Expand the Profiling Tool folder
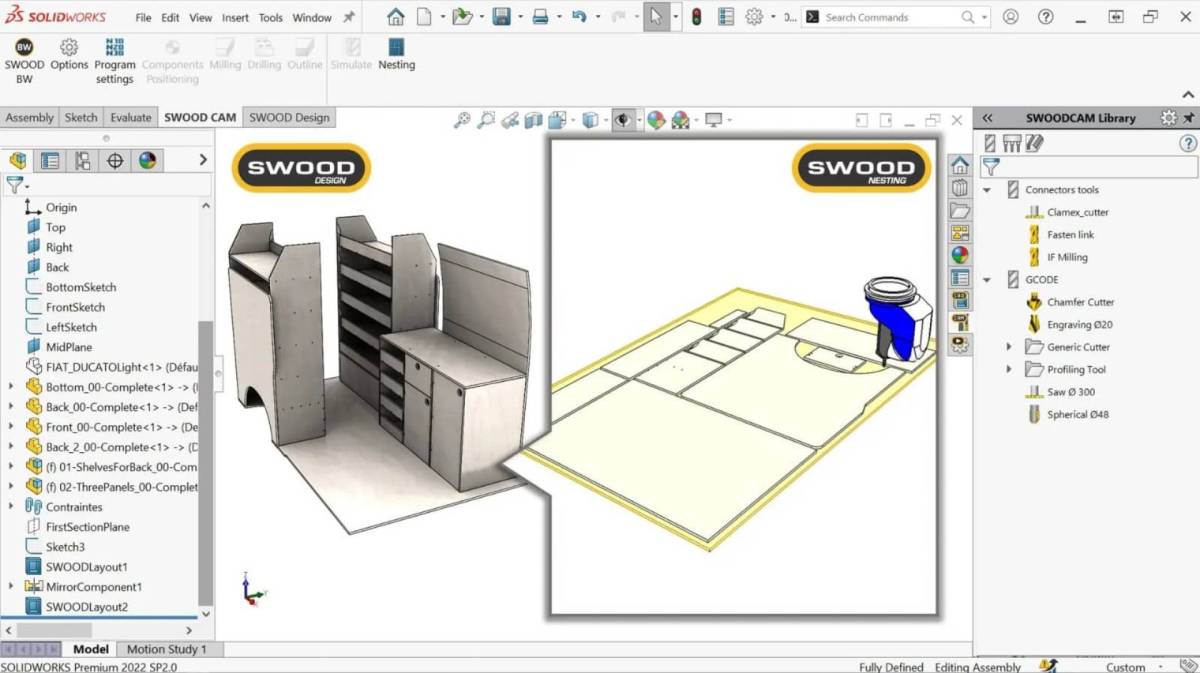The image size is (1200, 673). point(1009,369)
